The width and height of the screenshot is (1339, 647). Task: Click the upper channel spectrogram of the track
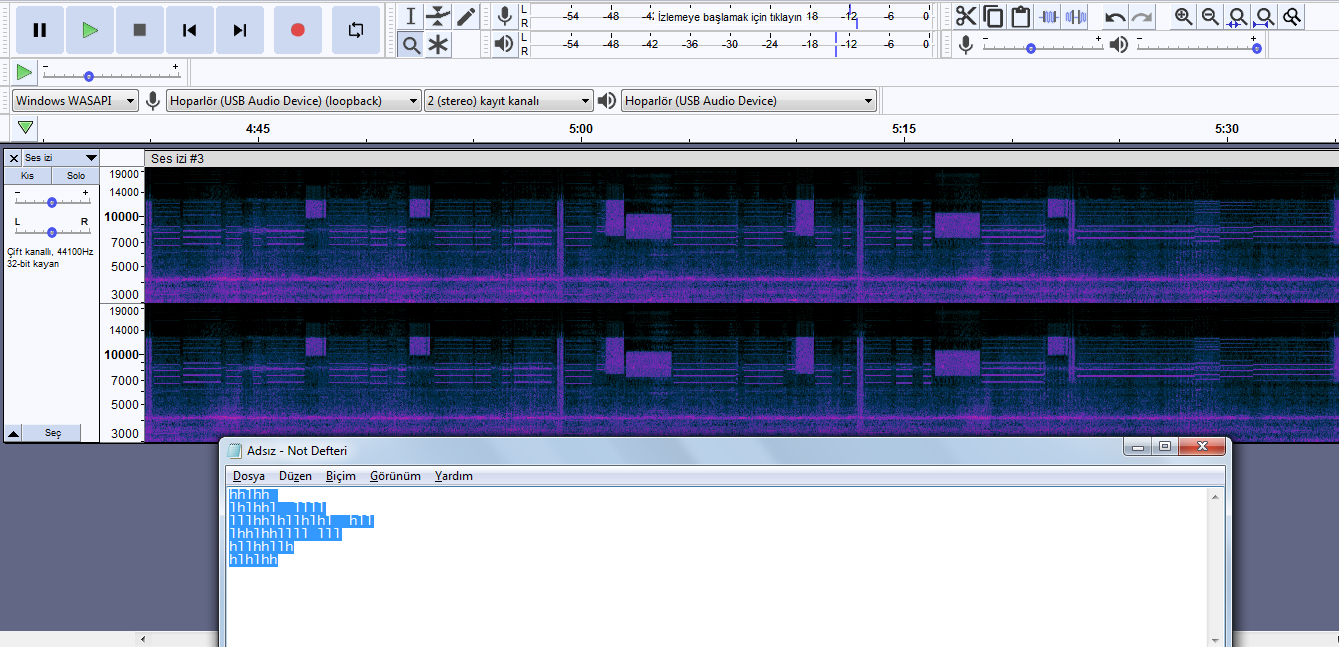tap(741, 234)
